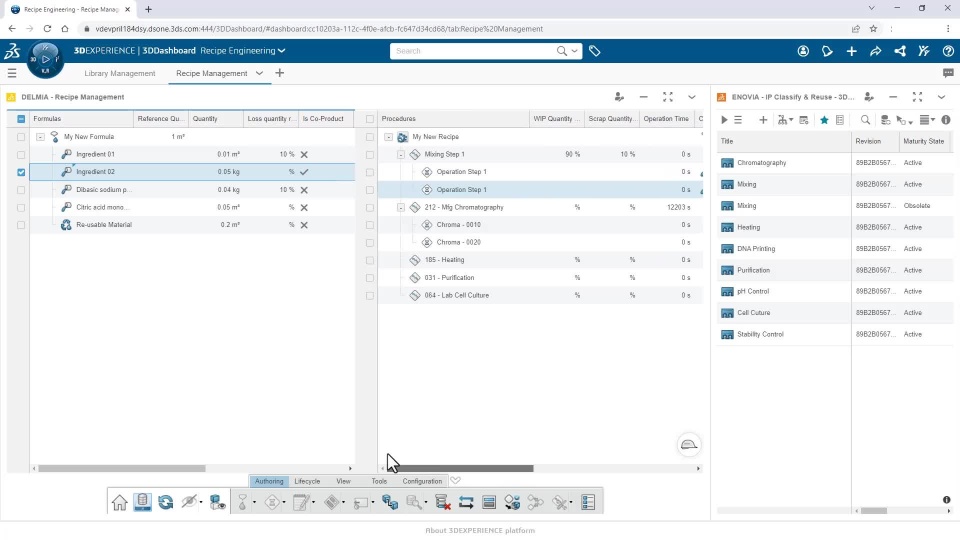960x540 pixels.
Task: Click the blue linked cubes icon
Action: point(390,502)
